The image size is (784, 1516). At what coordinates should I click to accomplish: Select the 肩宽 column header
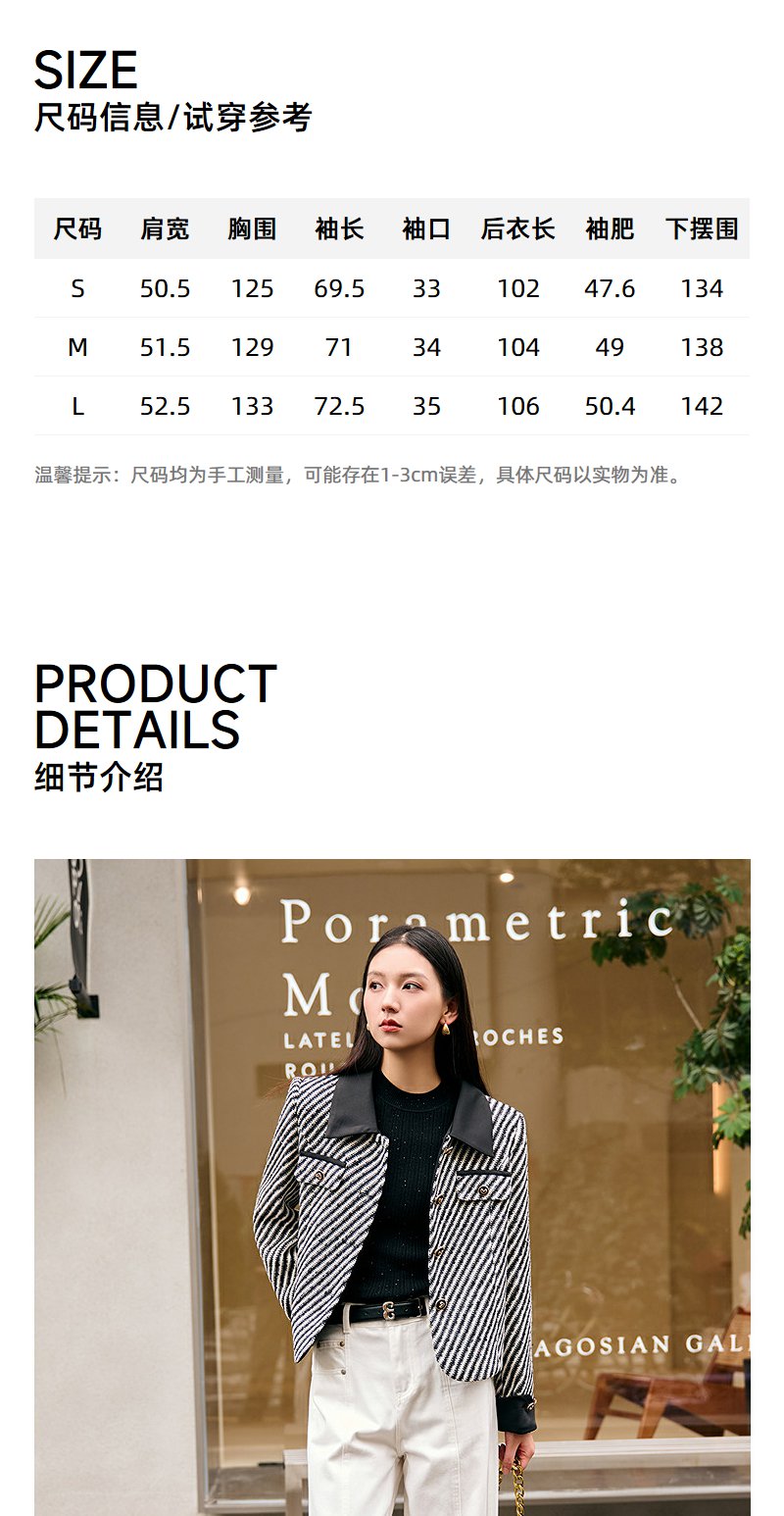tap(165, 229)
